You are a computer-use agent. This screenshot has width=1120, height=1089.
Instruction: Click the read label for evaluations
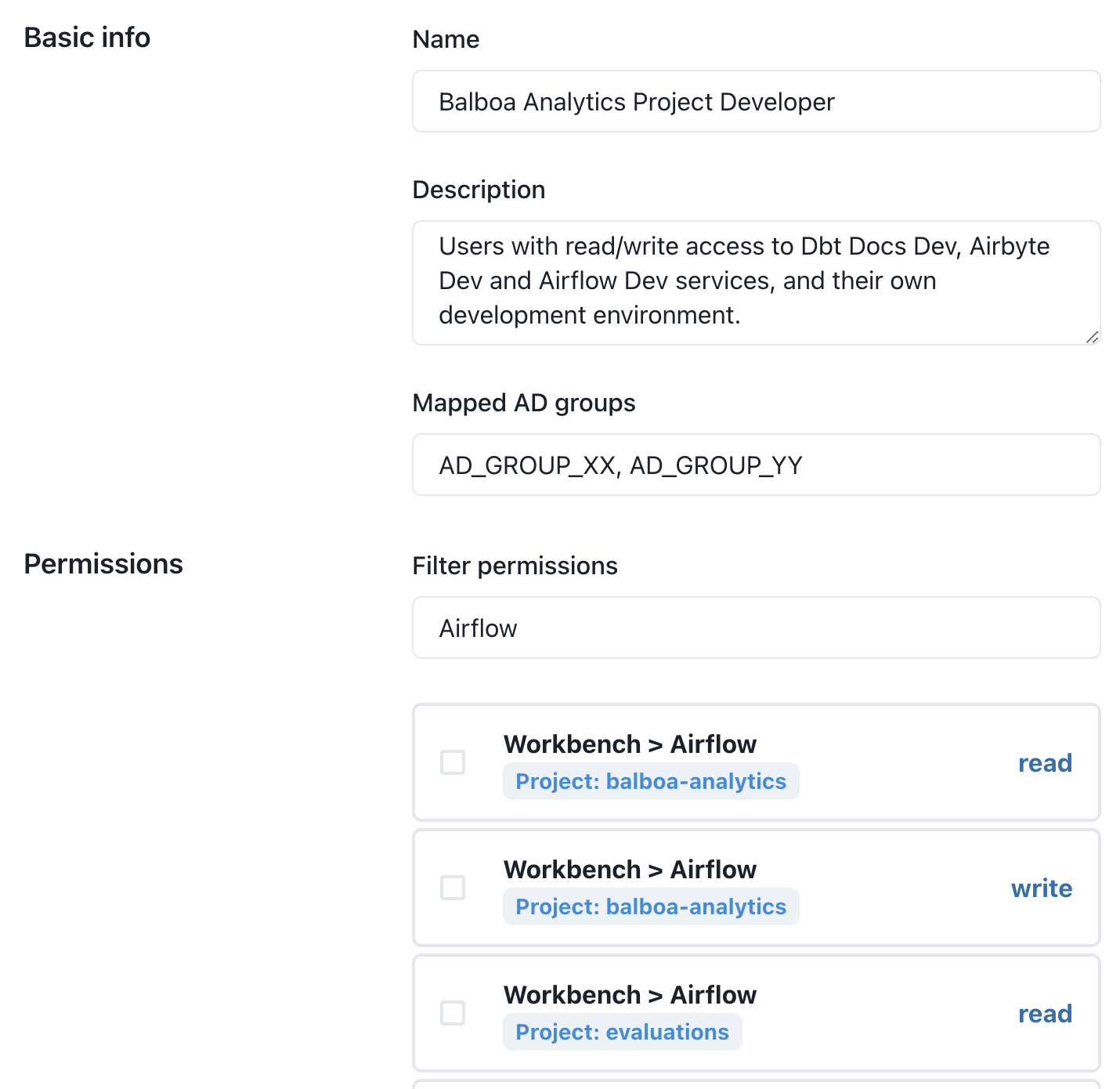tap(1045, 1014)
